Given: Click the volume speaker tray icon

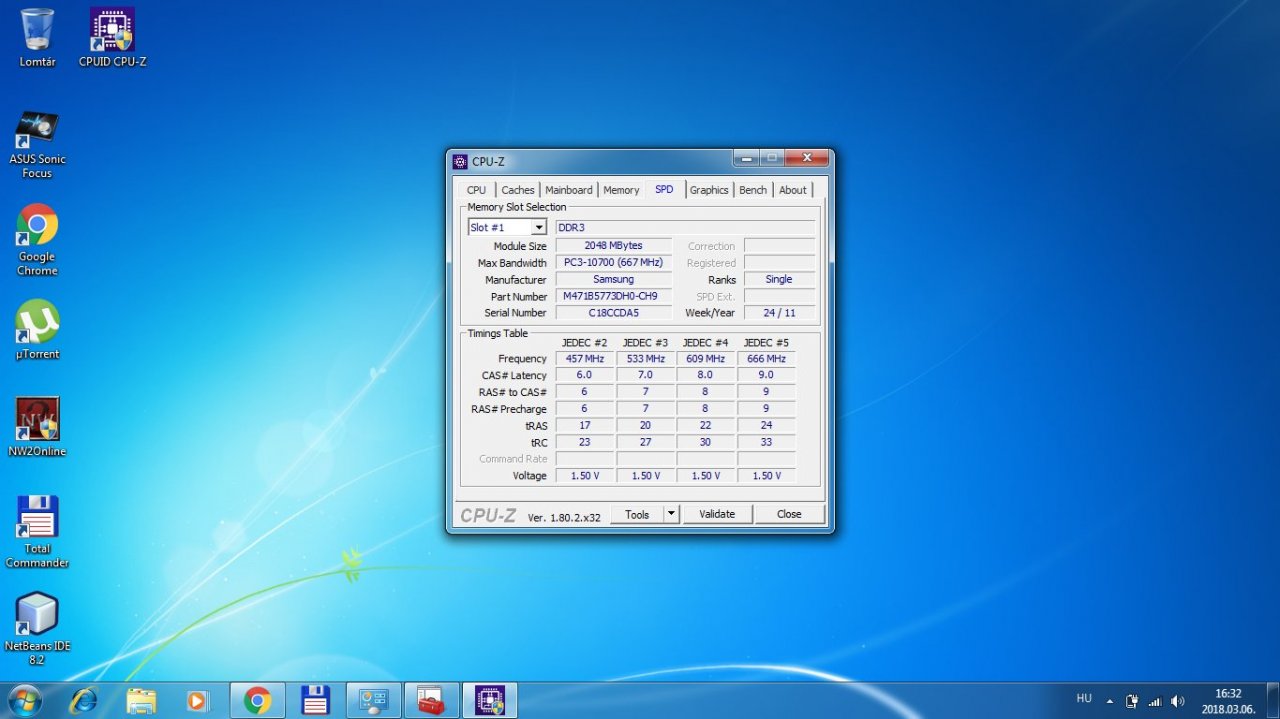Looking at the screenshot, I should (1177, 701).
